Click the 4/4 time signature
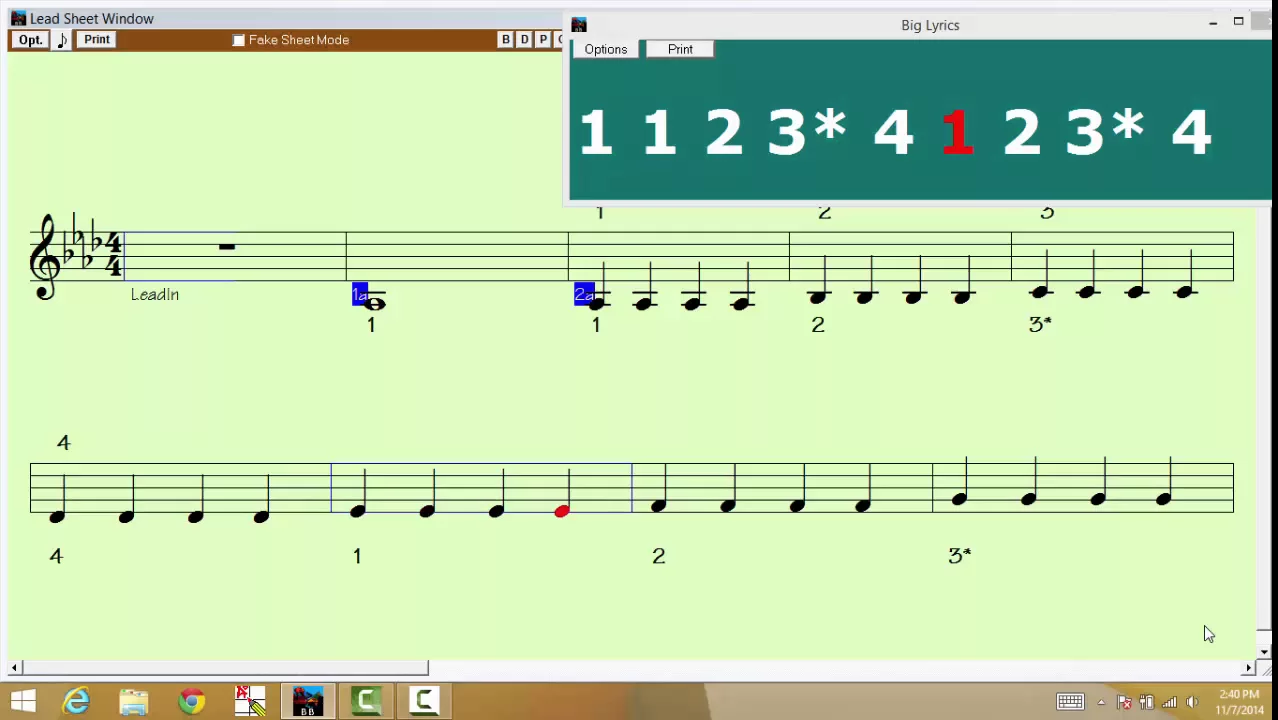This screenshot has height=720, width=1278. pos(114,255)
